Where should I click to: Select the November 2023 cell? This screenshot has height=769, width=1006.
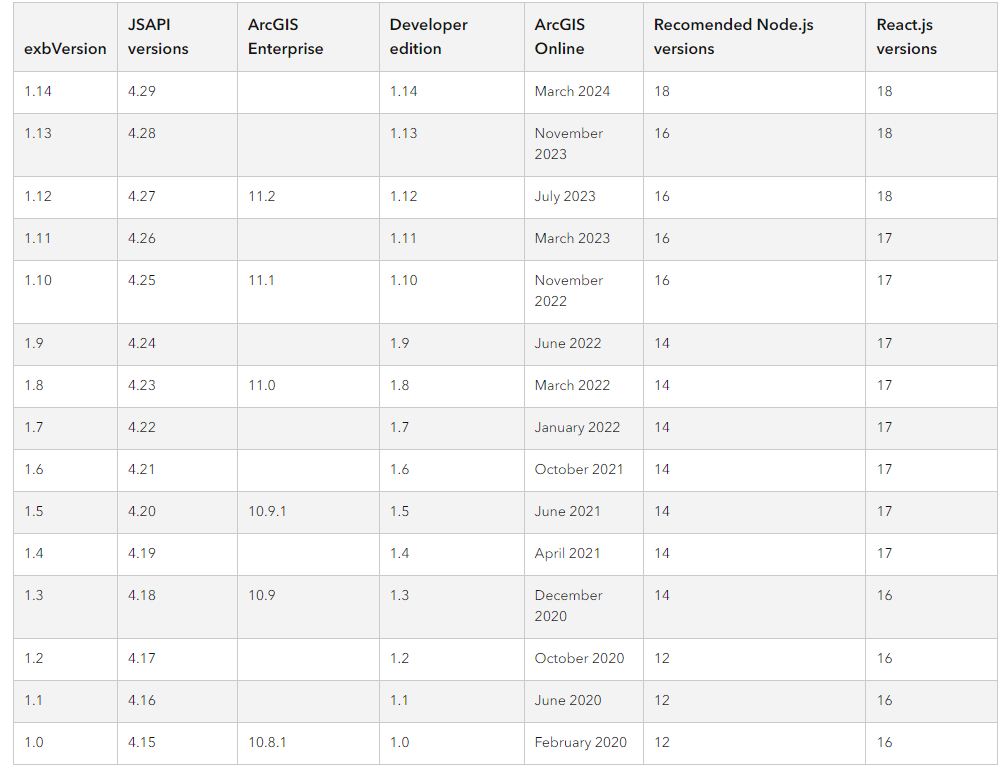[x=569, y=143]
